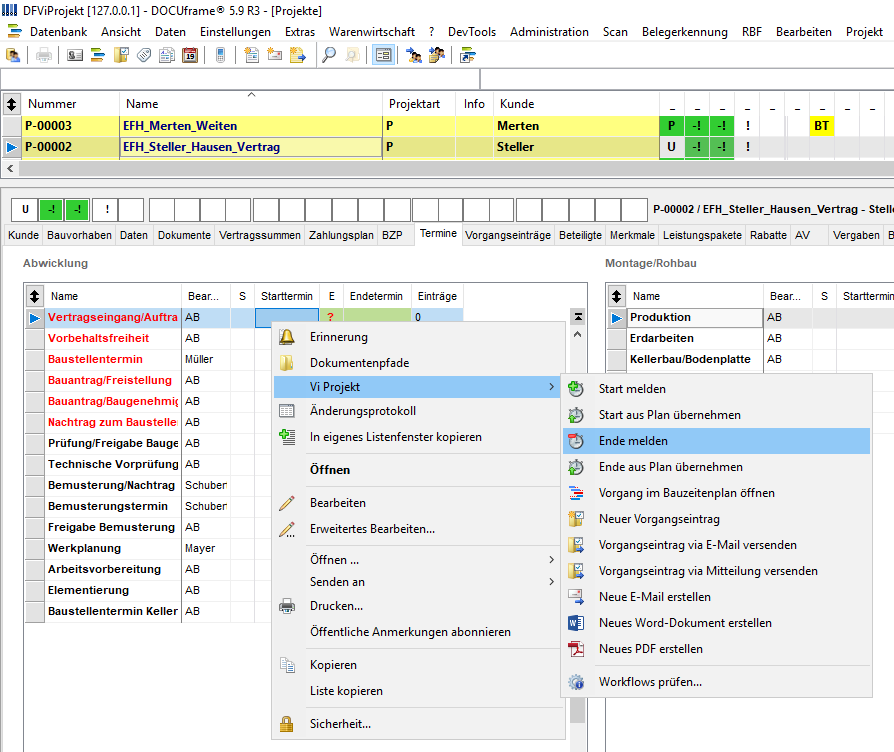The height and width of the screenshot is (752, 894).
Task: Switch to the Zahlungsplan tab
Action: pos(341,235)
